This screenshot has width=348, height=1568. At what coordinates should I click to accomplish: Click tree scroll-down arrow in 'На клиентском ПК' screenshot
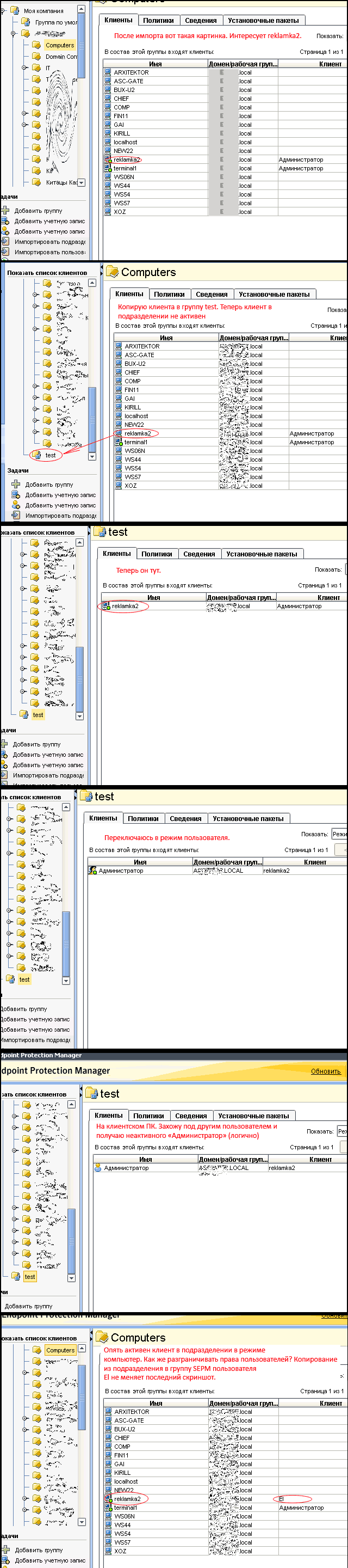[x=72, y=1278]
